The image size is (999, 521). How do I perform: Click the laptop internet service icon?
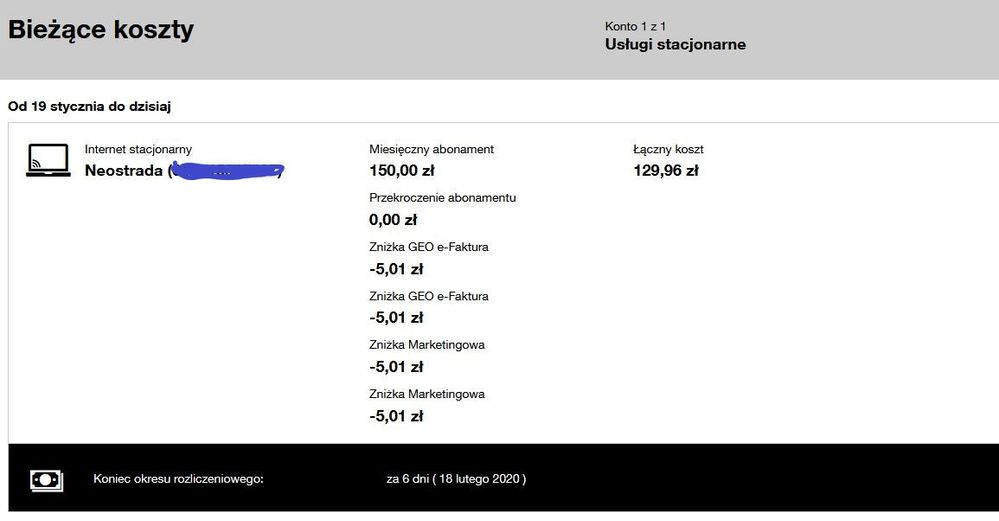point(48,160)
